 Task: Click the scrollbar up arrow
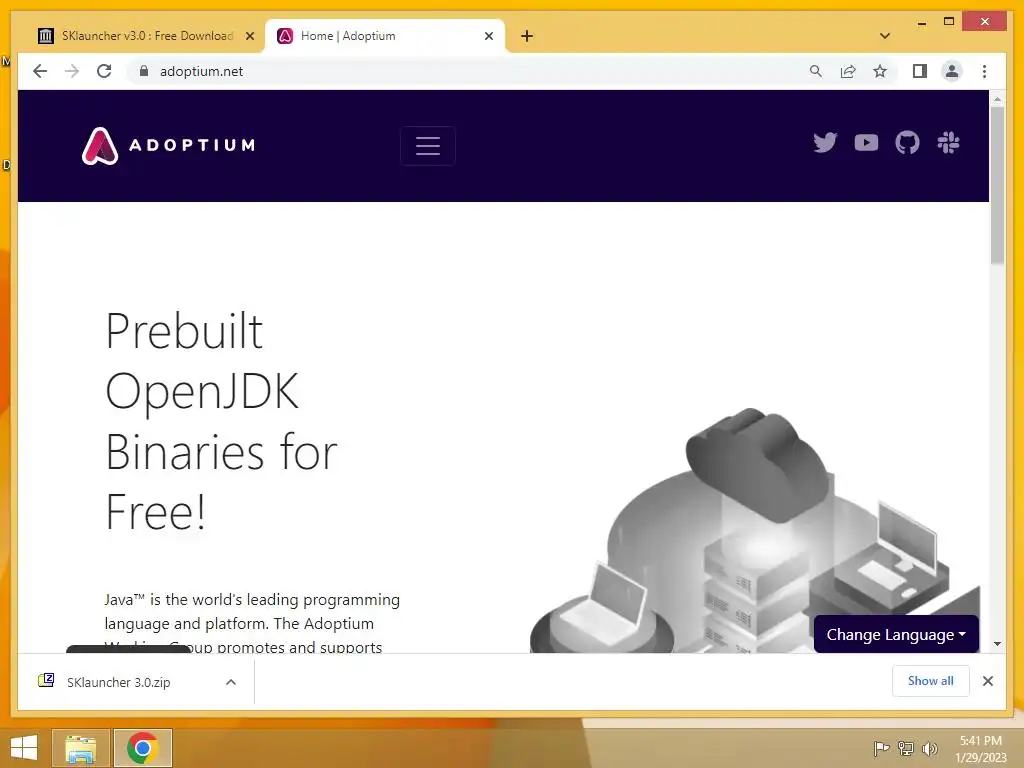pyautogui.click(x=997, y=99)
